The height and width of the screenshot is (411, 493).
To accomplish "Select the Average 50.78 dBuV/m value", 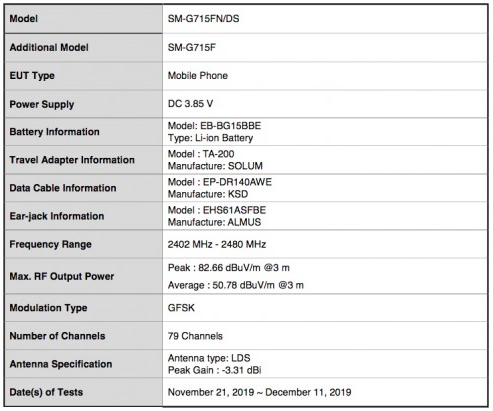I will point(236,285).
